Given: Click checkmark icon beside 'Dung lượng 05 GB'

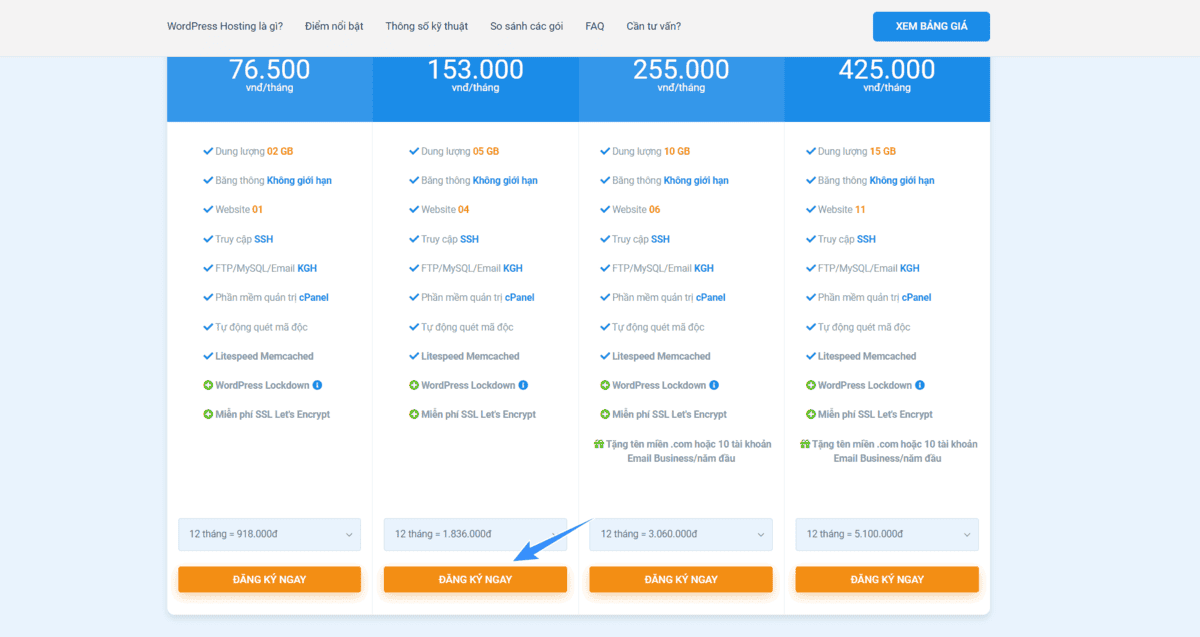Looking at the screenshot, I should (414, 151).
